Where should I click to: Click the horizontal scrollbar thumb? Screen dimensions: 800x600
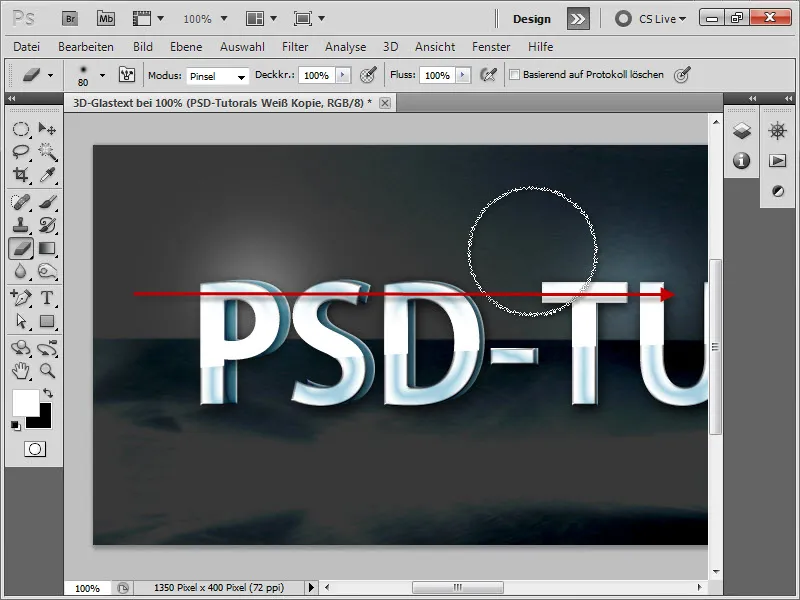(458, 587)
